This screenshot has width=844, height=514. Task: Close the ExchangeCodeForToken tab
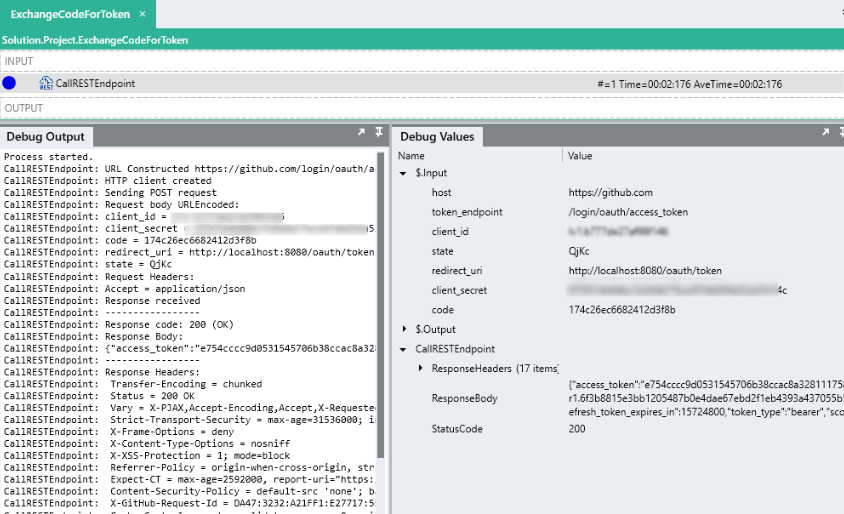pos(141,14)
